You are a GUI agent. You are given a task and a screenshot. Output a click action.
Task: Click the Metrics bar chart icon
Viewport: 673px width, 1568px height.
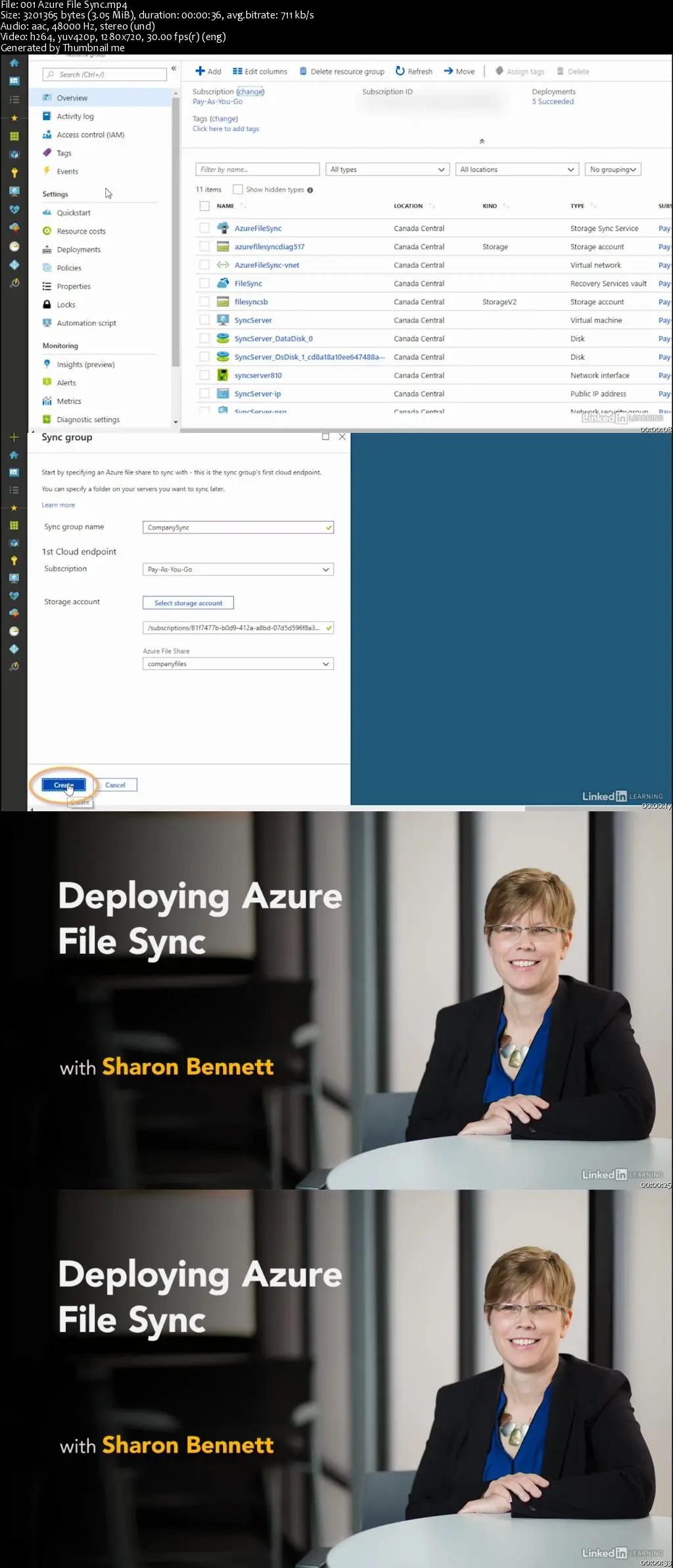(x=47, y=401)
